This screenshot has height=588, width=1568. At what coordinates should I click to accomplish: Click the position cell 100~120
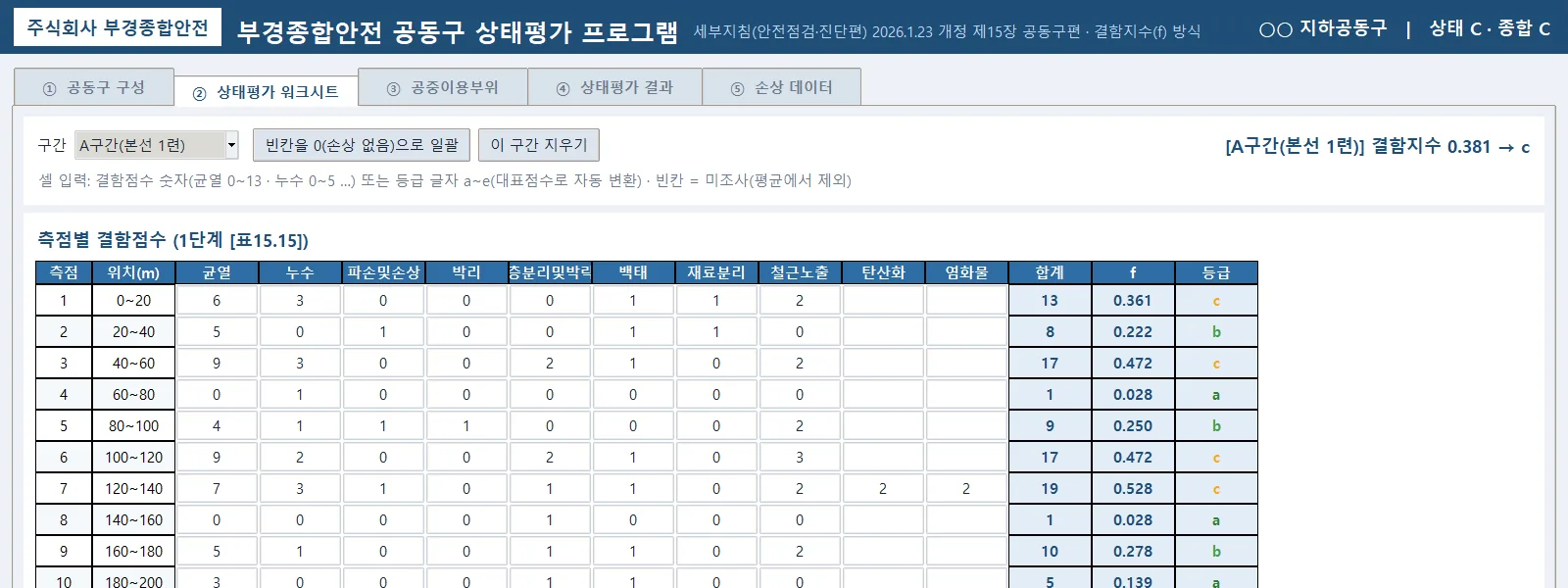point(133,457)
